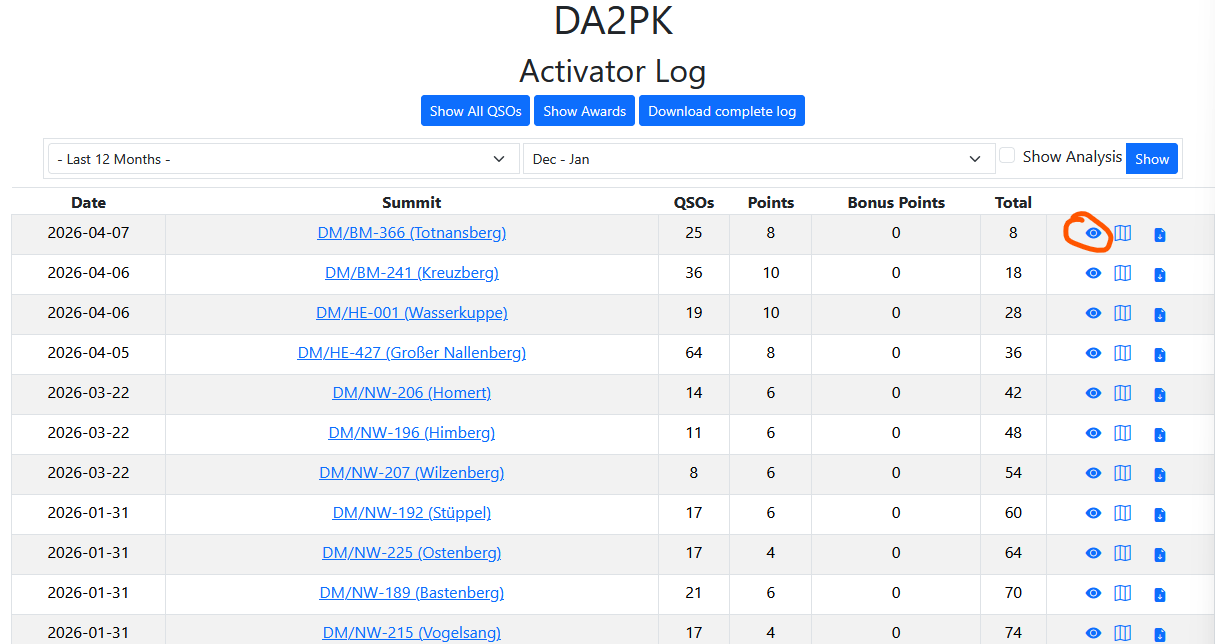This screenshot has width=1215, height=644.
Task: Click the eye icon for Totnansberg row
Action: [1093, 233]
